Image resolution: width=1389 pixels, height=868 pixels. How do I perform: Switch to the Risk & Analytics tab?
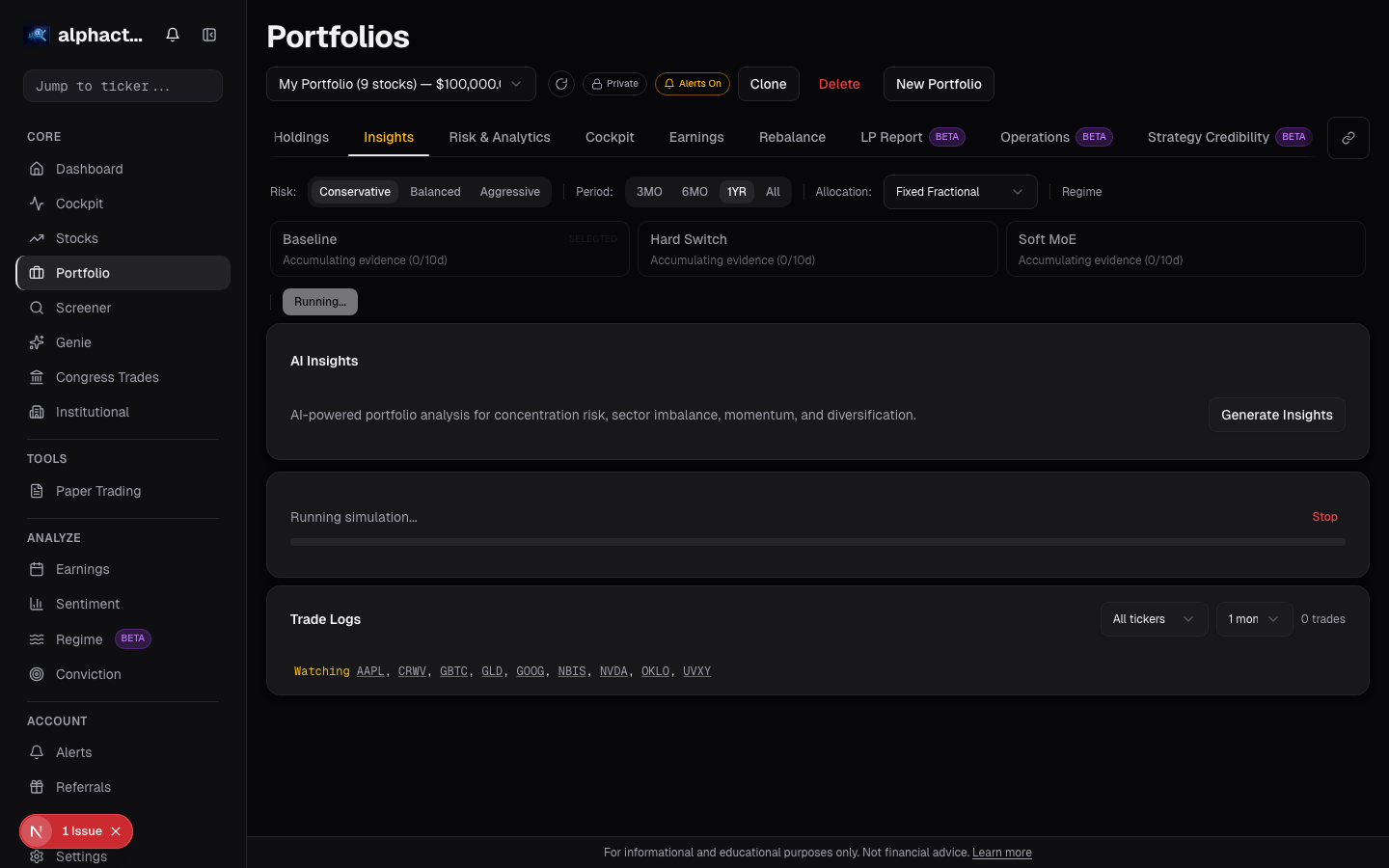pyautogui.click(x=499, y=137)
